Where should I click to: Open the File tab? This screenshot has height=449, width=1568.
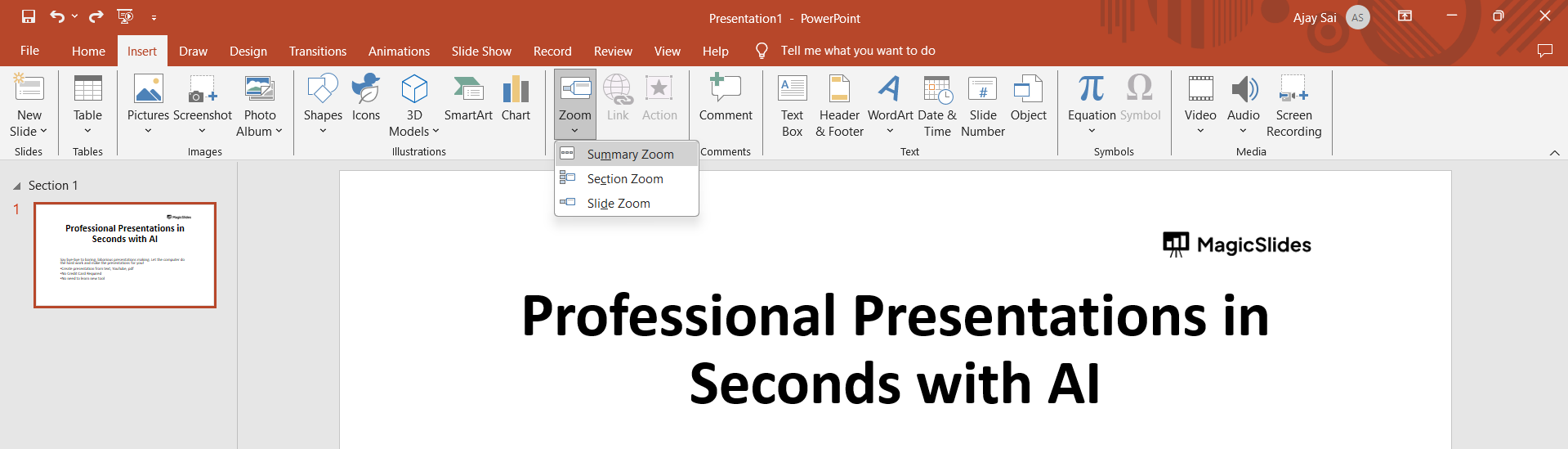coord(29,51)
